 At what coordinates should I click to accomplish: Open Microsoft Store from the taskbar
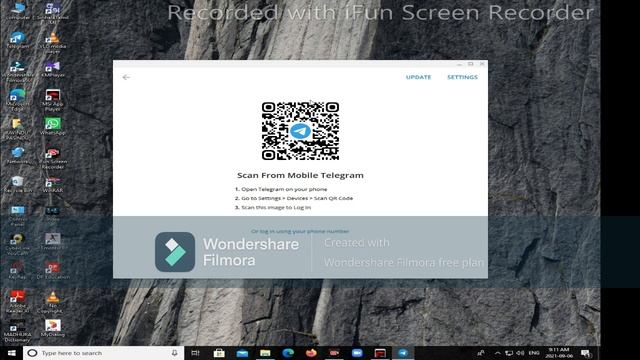(x=219, y=353)
